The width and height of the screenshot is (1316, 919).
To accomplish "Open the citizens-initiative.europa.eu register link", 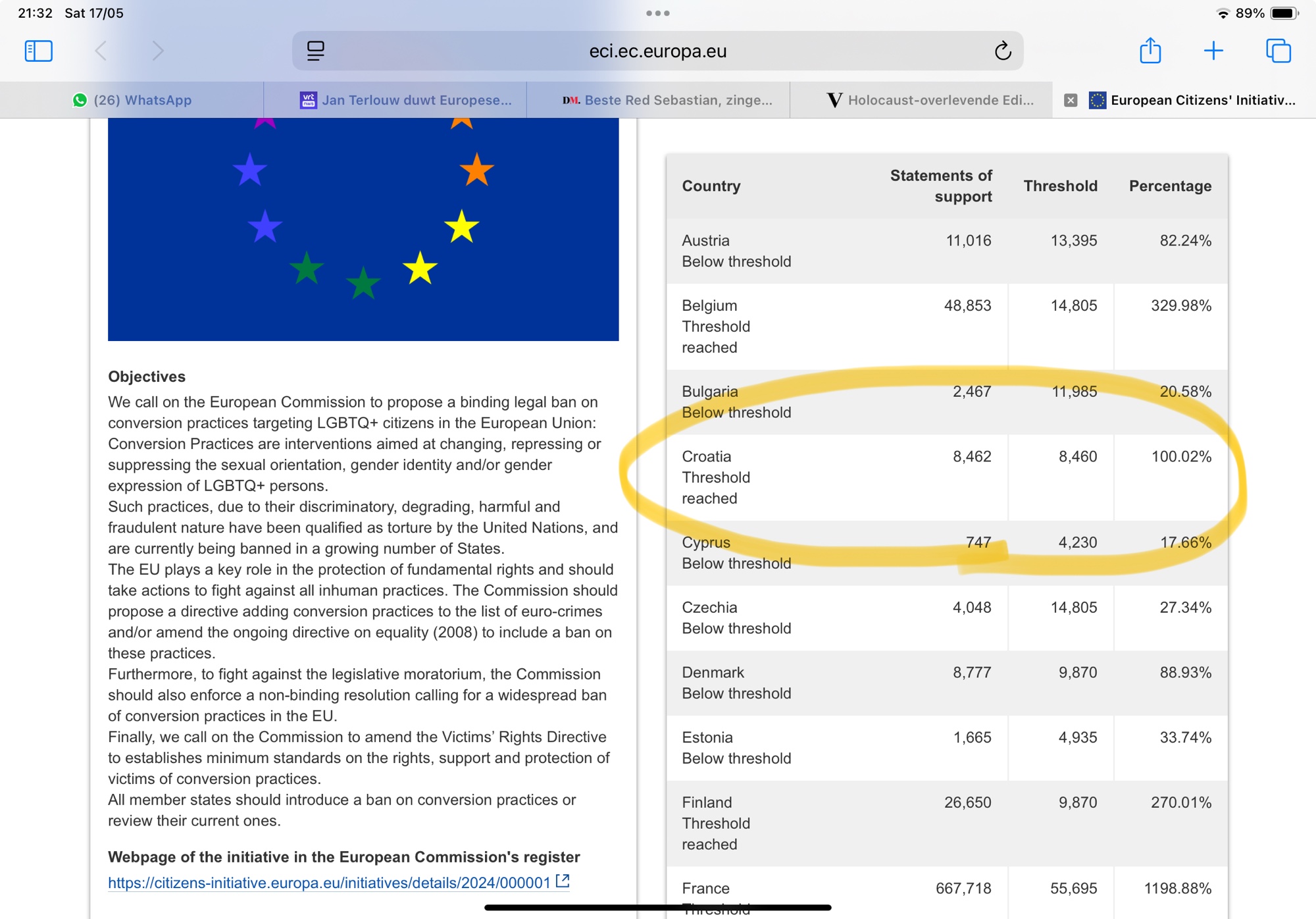I will pos(329,883).
